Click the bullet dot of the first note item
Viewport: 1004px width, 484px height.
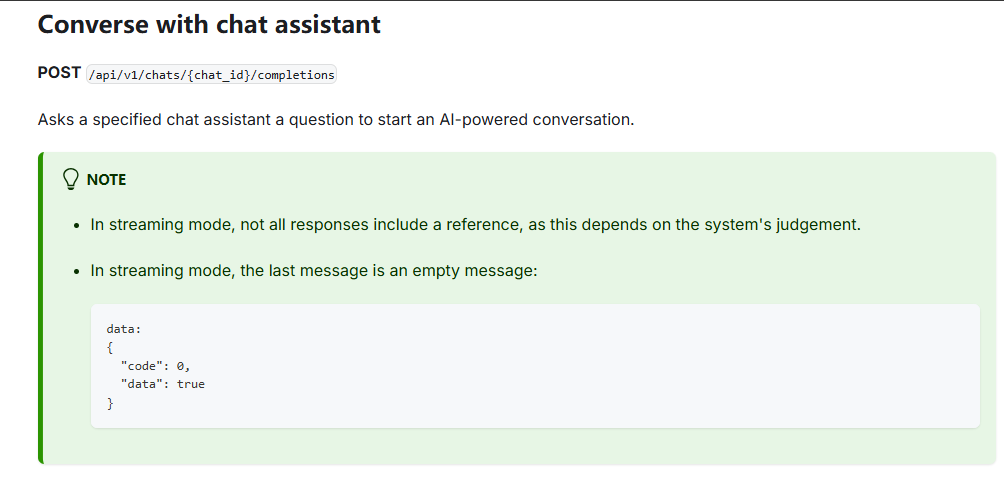(x=77, y=225)
